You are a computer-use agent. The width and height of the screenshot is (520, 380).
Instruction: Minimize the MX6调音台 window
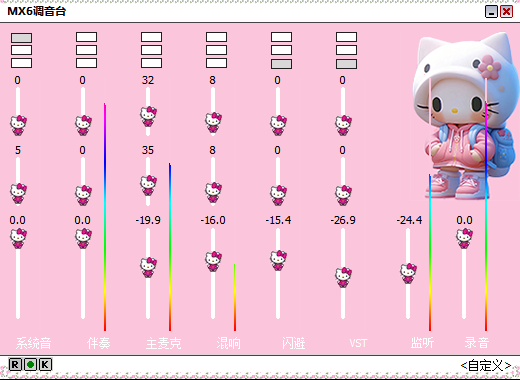[x=491, y=12]
